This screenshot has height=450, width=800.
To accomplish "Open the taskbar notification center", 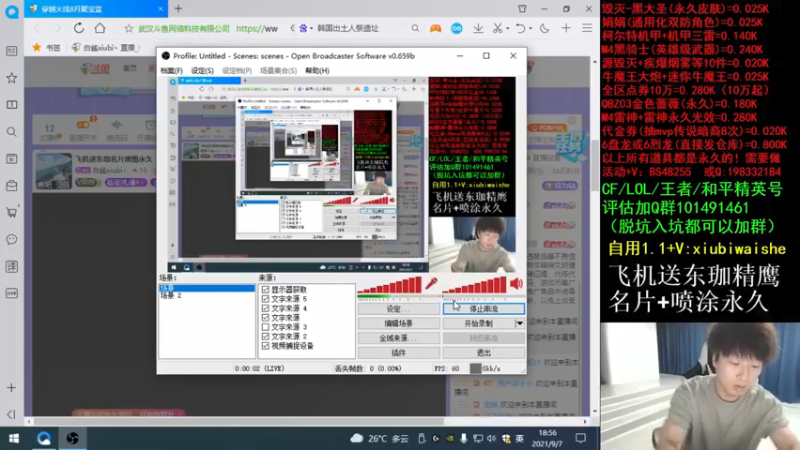I will (x=581, y=438).
